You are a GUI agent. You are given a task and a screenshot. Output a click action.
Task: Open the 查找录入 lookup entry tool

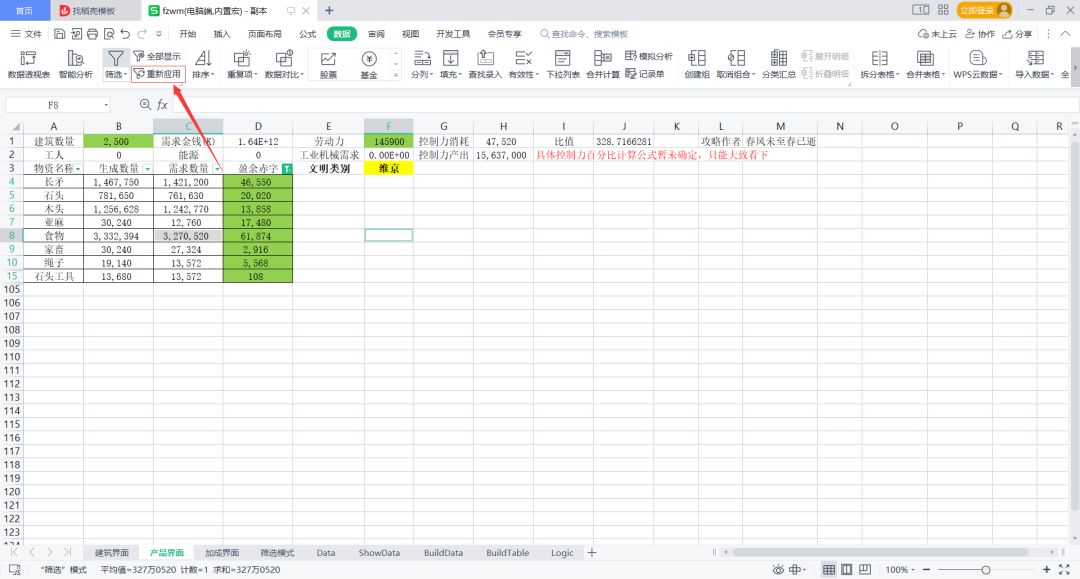click(485, 65)
